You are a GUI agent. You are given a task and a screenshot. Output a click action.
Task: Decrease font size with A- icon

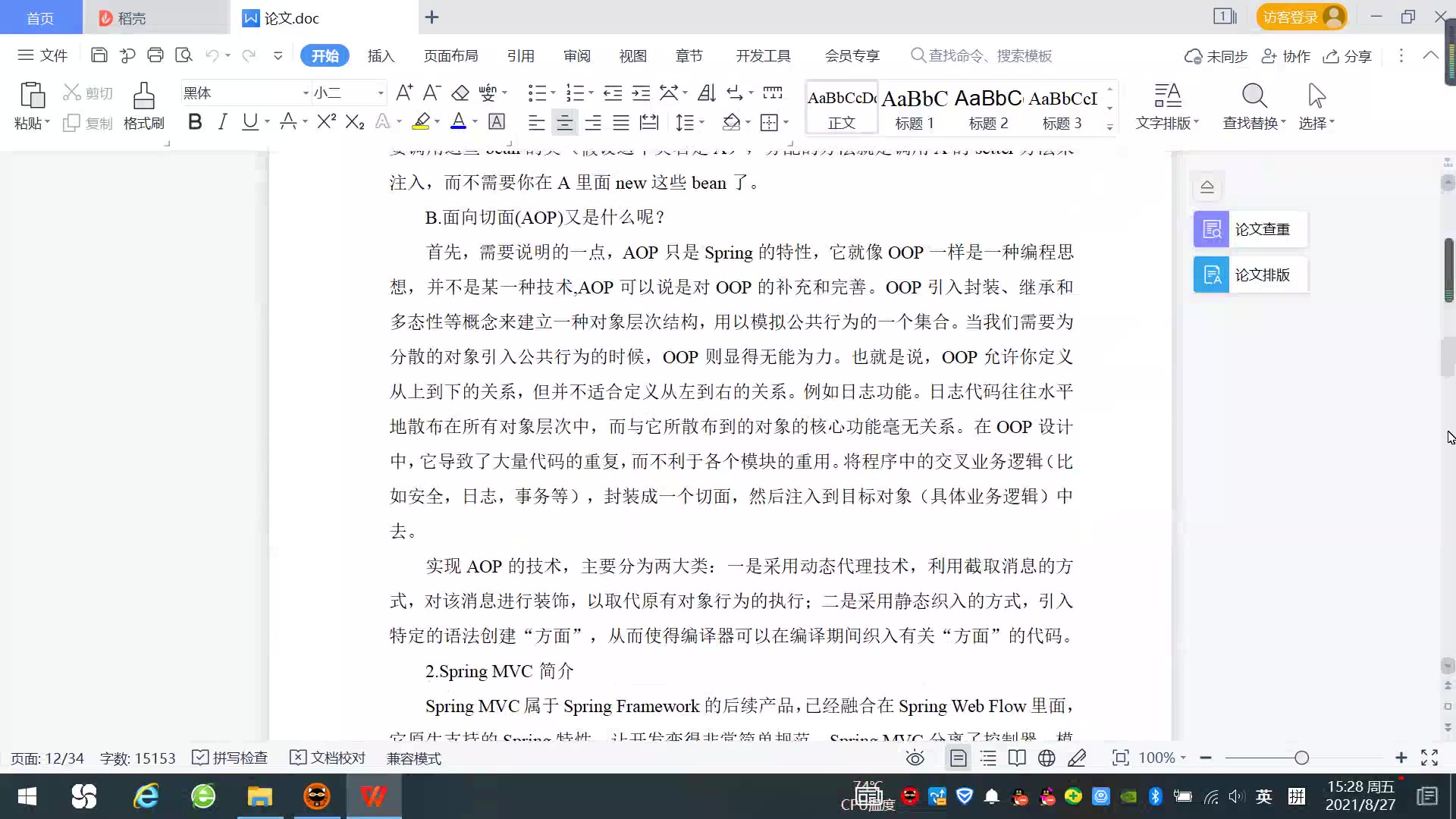pyautogui.click(x=431, y=93)
